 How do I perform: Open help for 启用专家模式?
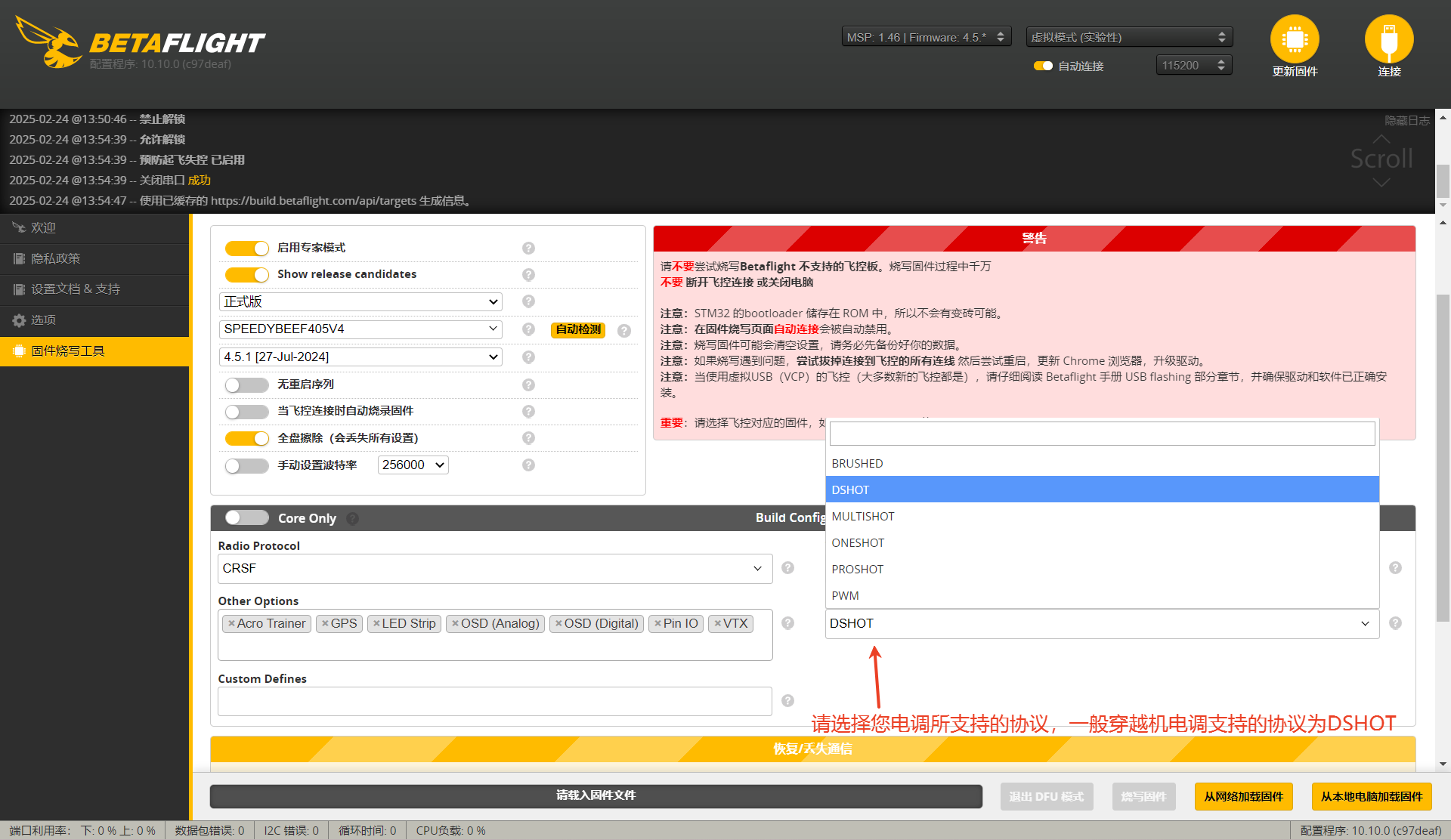click(x=528, y=248)
